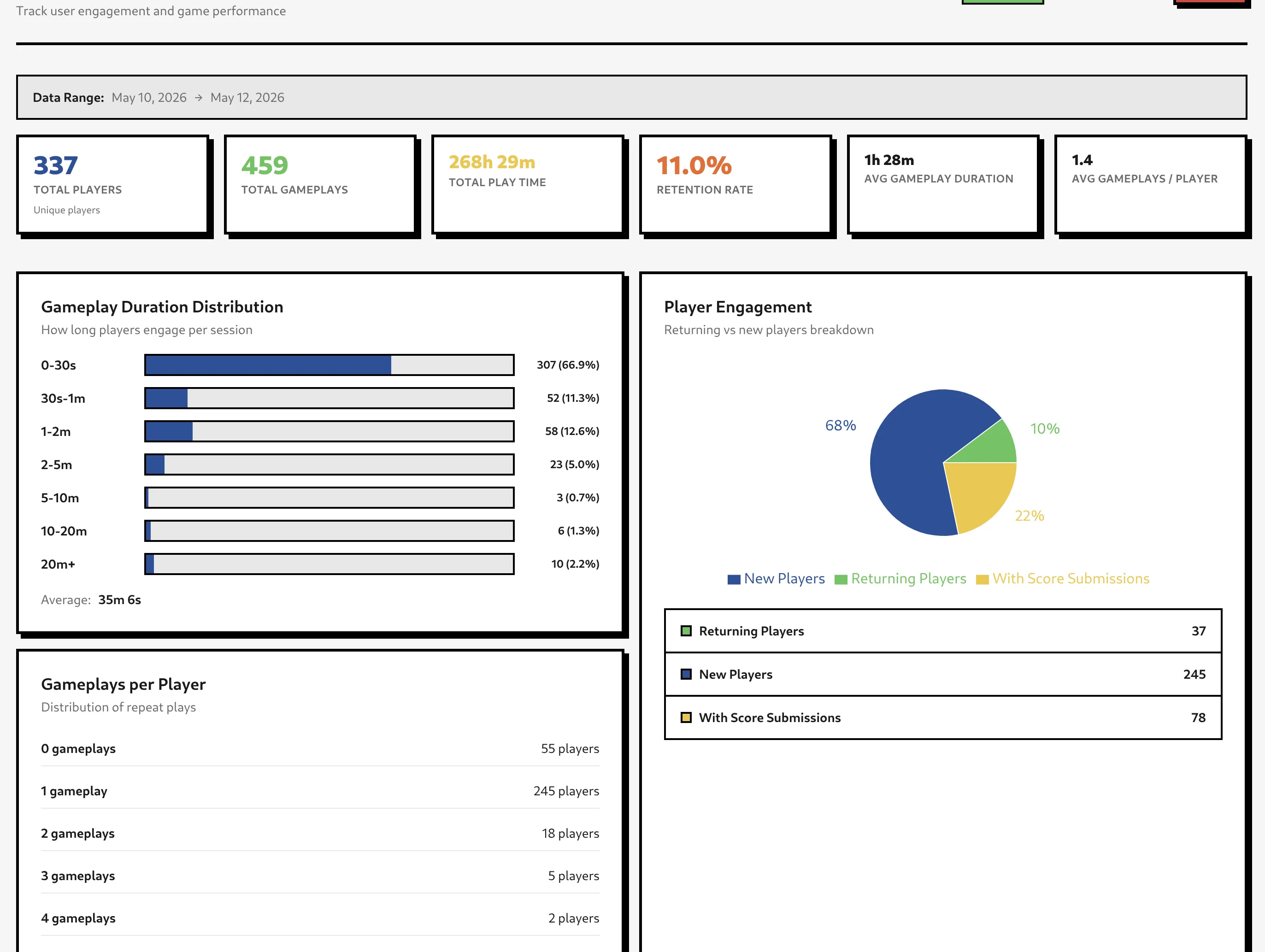Click the 10-20m duration progress bar
The height and width of the screenshot is (952, 1265).
(x=329, y=531)
